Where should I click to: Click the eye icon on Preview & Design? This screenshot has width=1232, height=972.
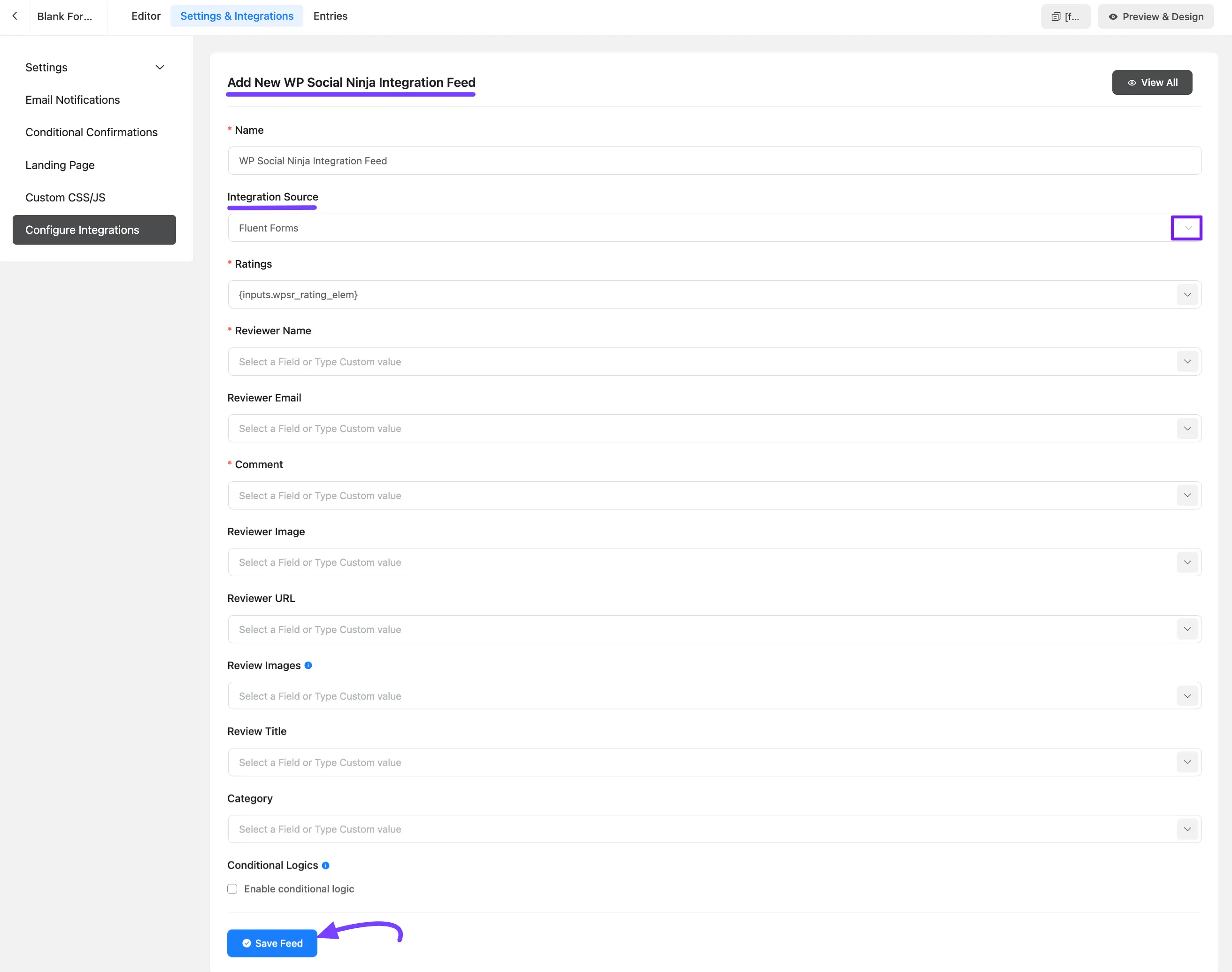1114,16
